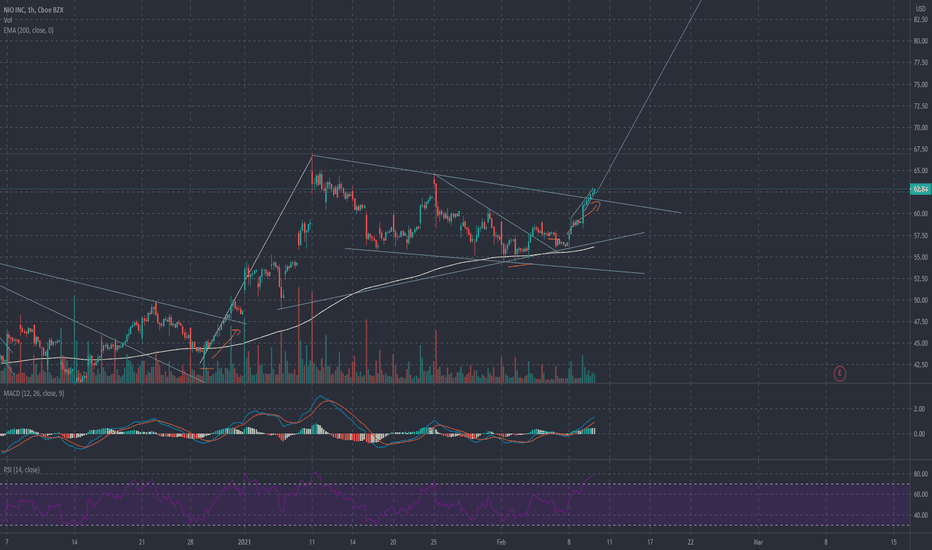The width and height of the screenshot is (932, 550).
Task: Select the MACD (12, 26, close, 9) label
Action: pos(34,394)
